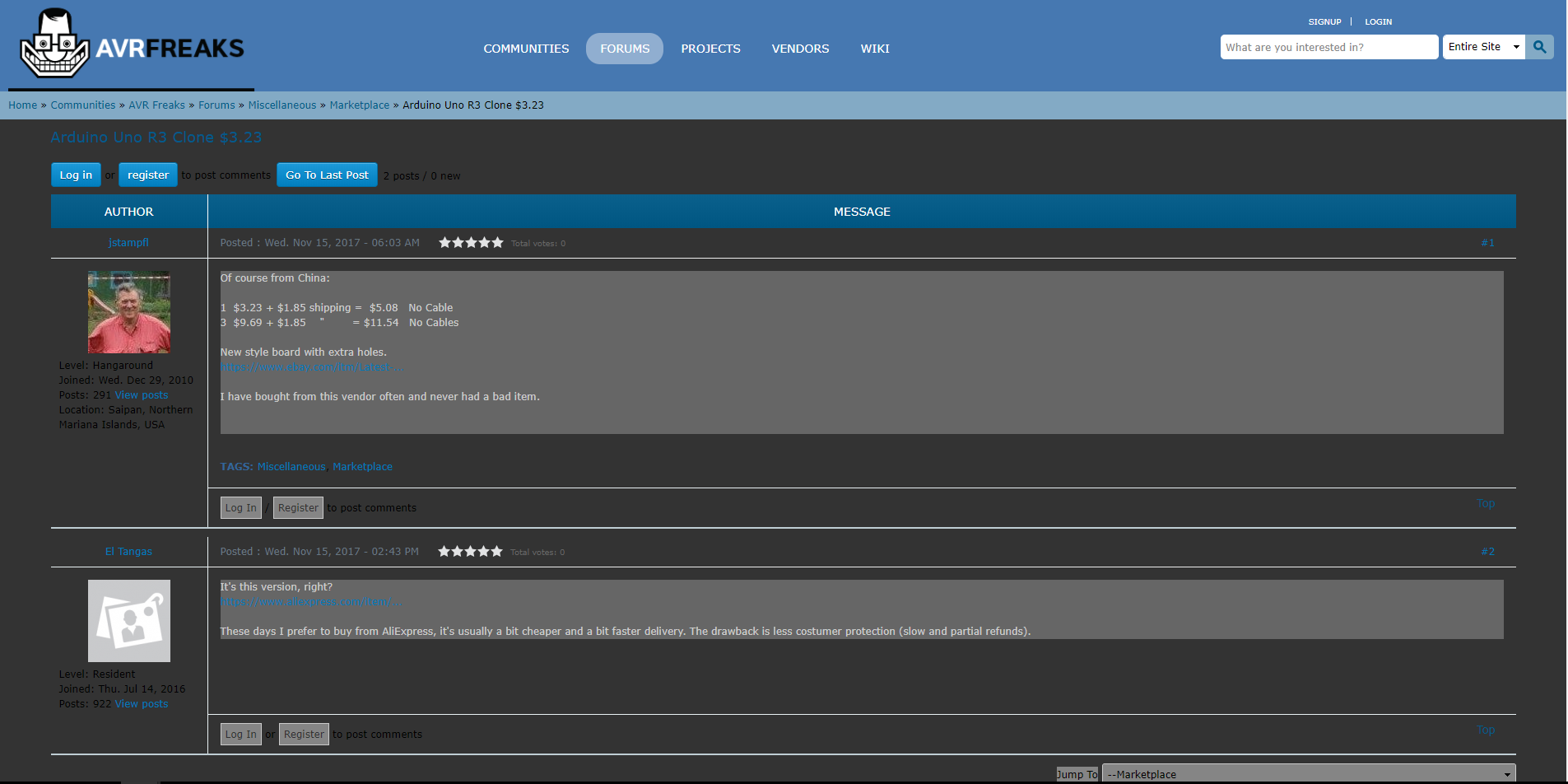Open jstampfl's avatar photo

click(129, 312)
